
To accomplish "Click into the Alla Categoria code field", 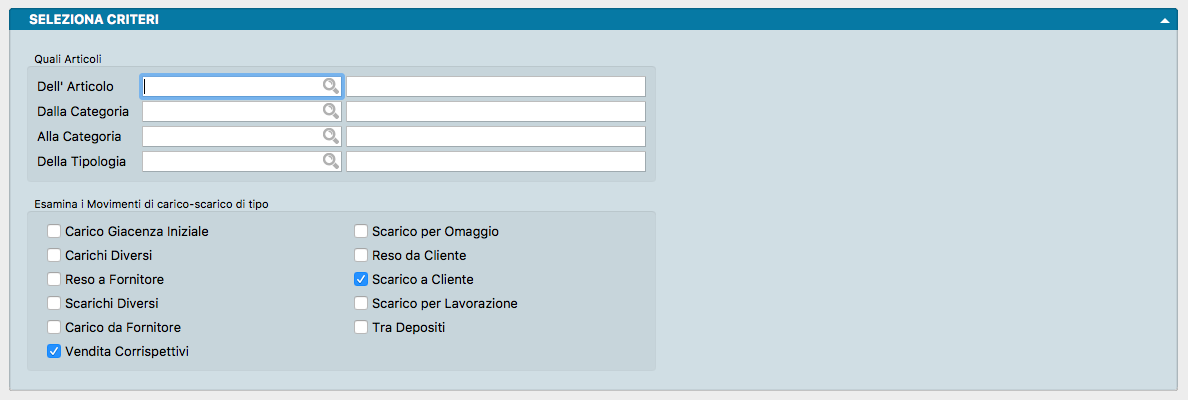I will coord(232,136).
